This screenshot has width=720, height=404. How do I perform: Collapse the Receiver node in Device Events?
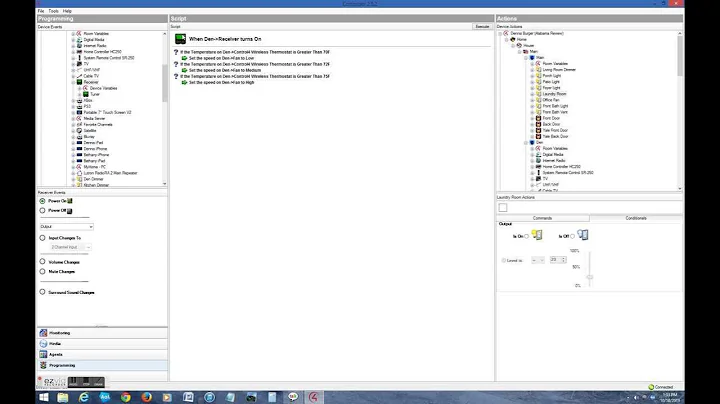click(73, 82)
